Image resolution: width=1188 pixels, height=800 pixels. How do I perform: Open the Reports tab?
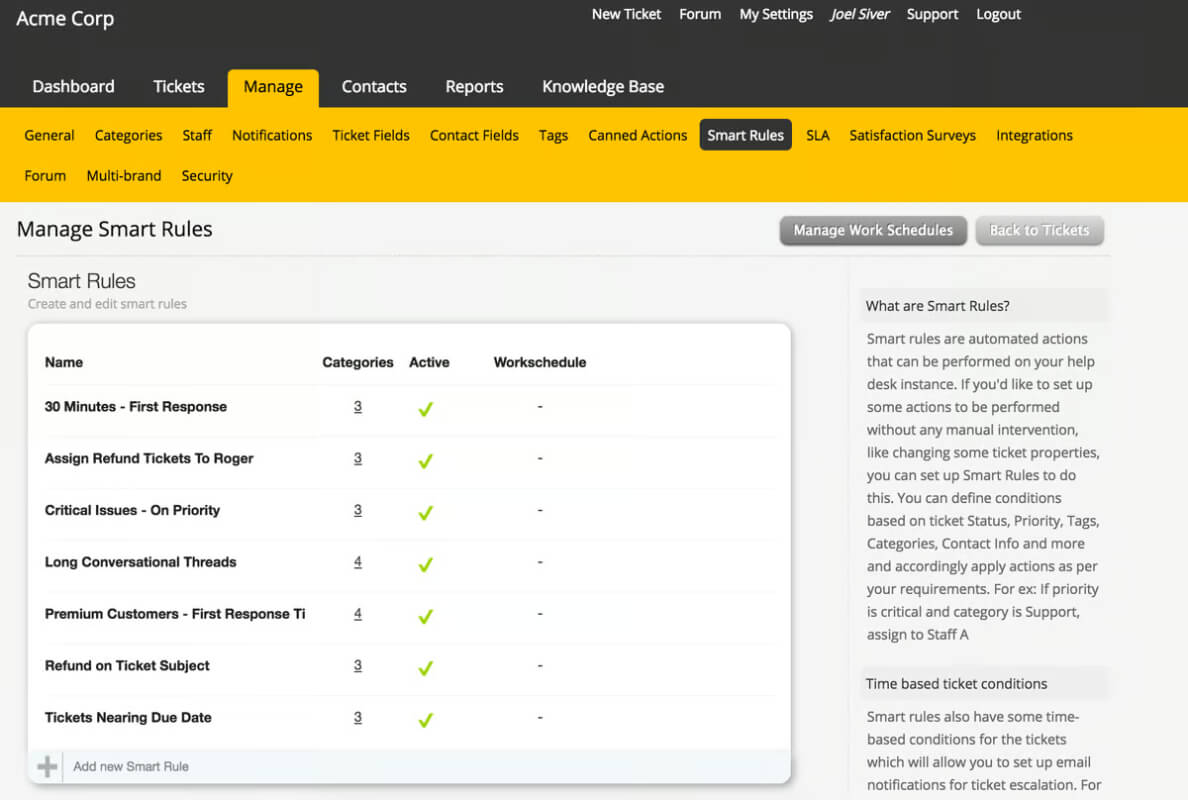coord(474,86)
